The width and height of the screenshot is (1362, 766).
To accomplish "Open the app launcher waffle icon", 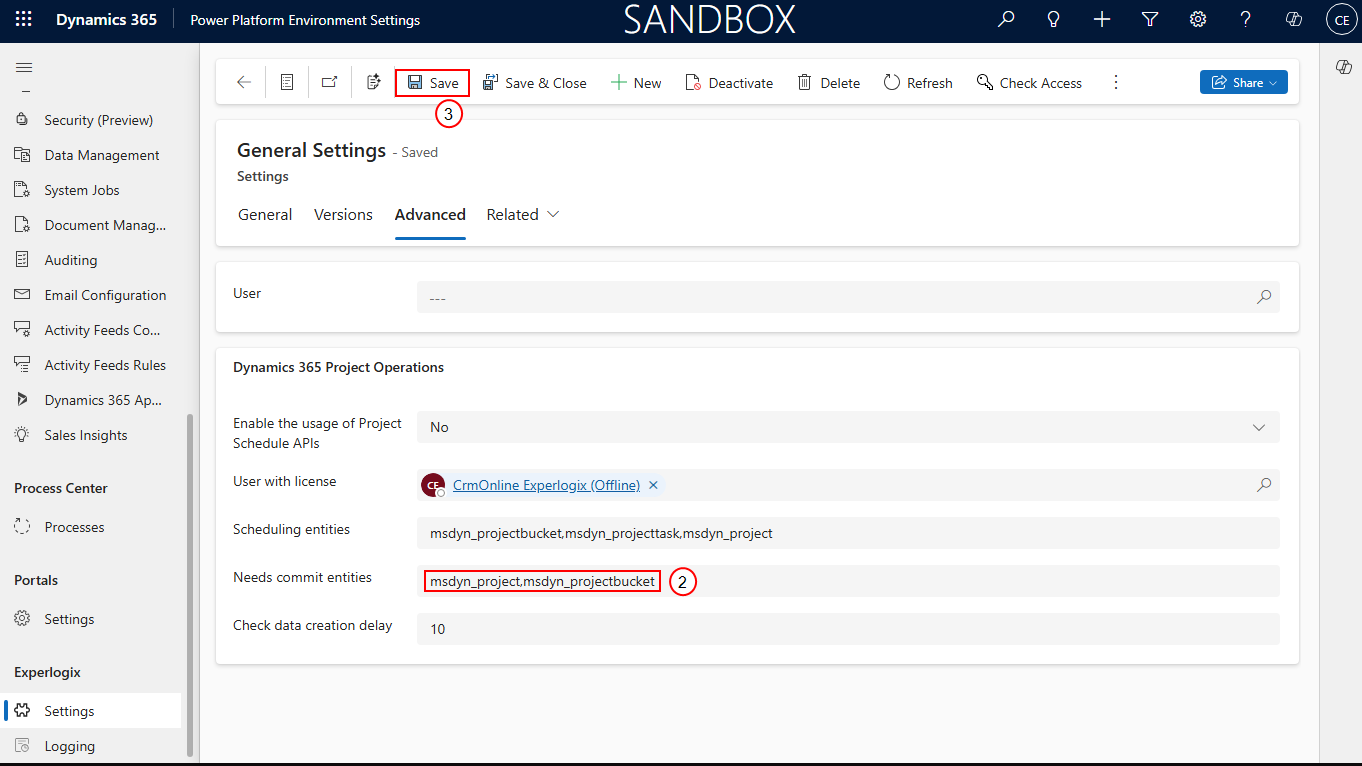I will 23,20.
